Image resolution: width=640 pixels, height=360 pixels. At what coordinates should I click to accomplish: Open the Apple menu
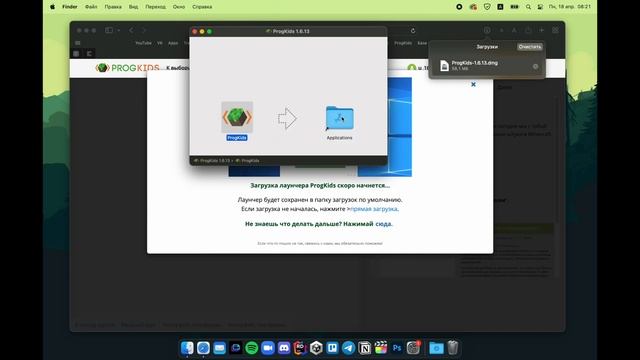(x=53, y=7)
